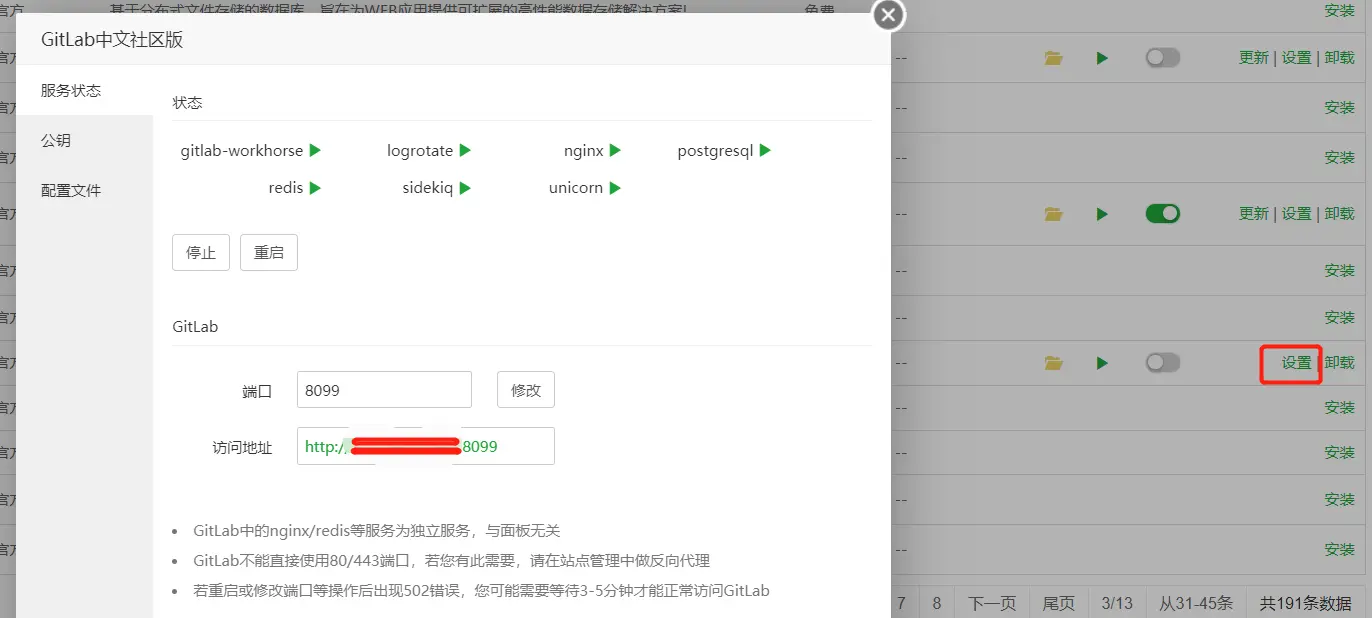This screenshot has height=618, width=1372.
Task: Enable the off toggle in the 更新 row
Action: pos(1162,58)
